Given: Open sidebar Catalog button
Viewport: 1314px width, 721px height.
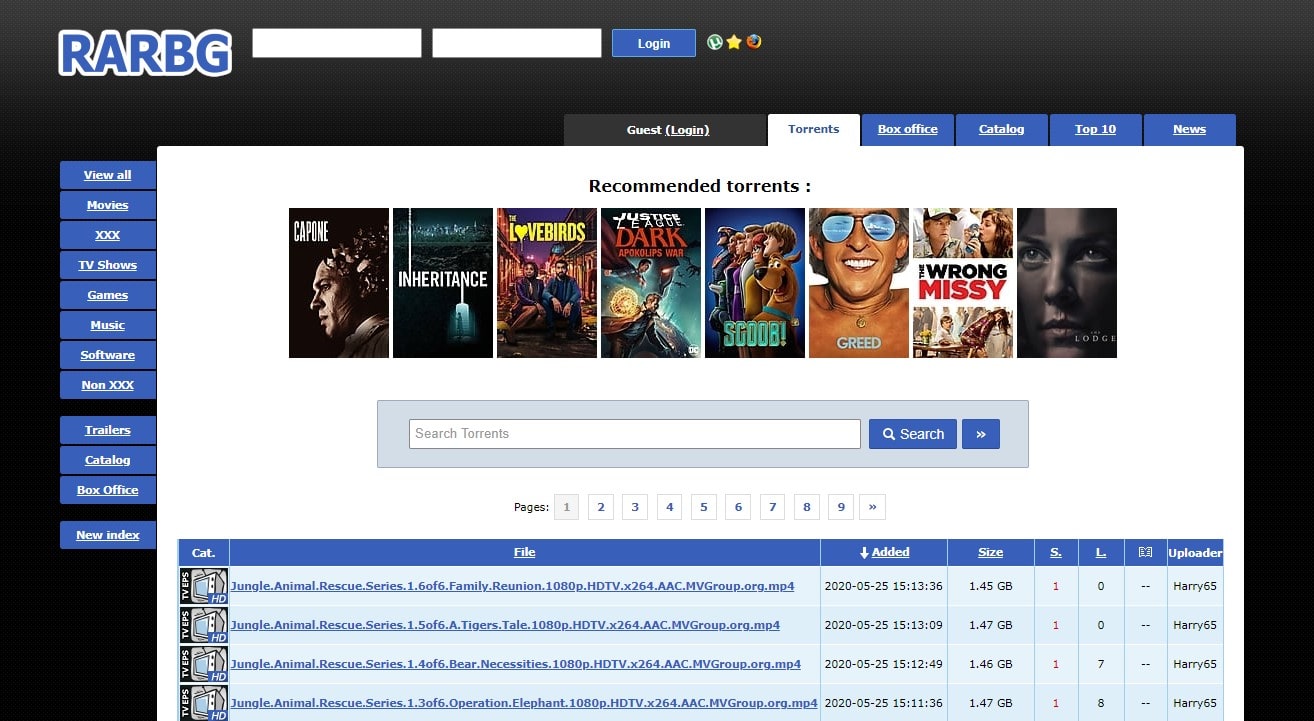Looking at the screenshot, I should pyautogui.click(x=108, y=460).
